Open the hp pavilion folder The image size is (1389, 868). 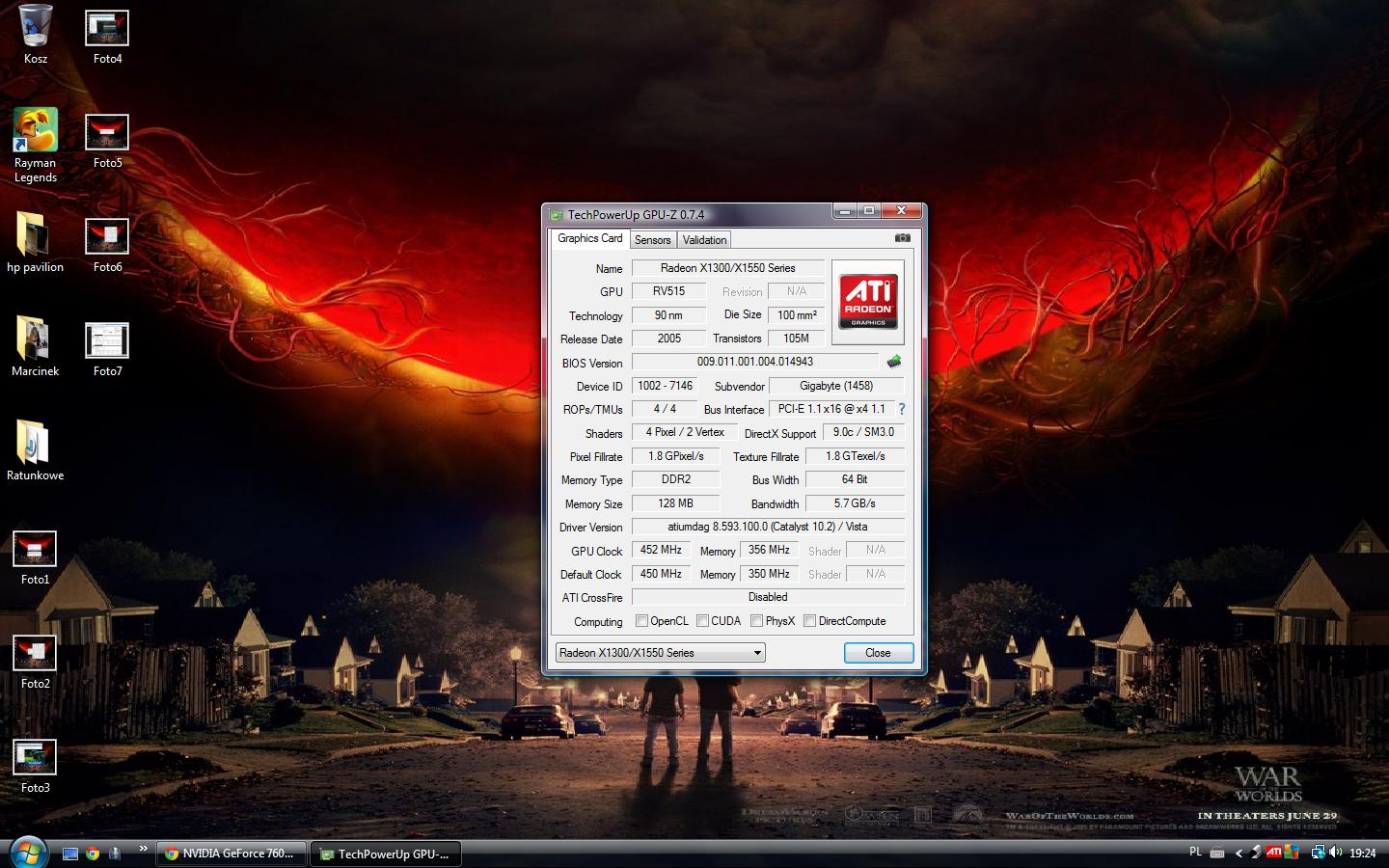point(36,242)
